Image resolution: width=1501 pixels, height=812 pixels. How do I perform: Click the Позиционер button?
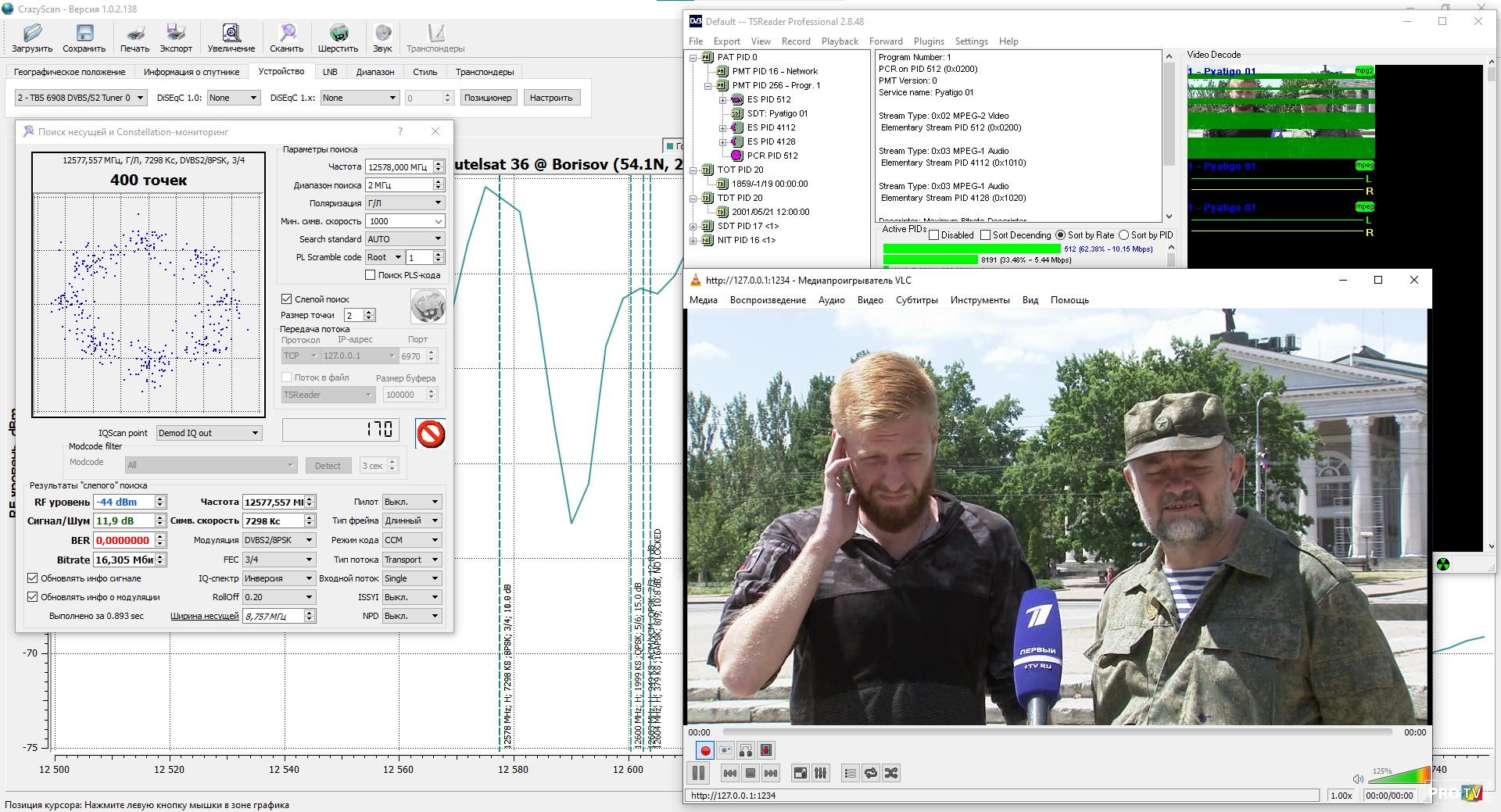(487, 98)
